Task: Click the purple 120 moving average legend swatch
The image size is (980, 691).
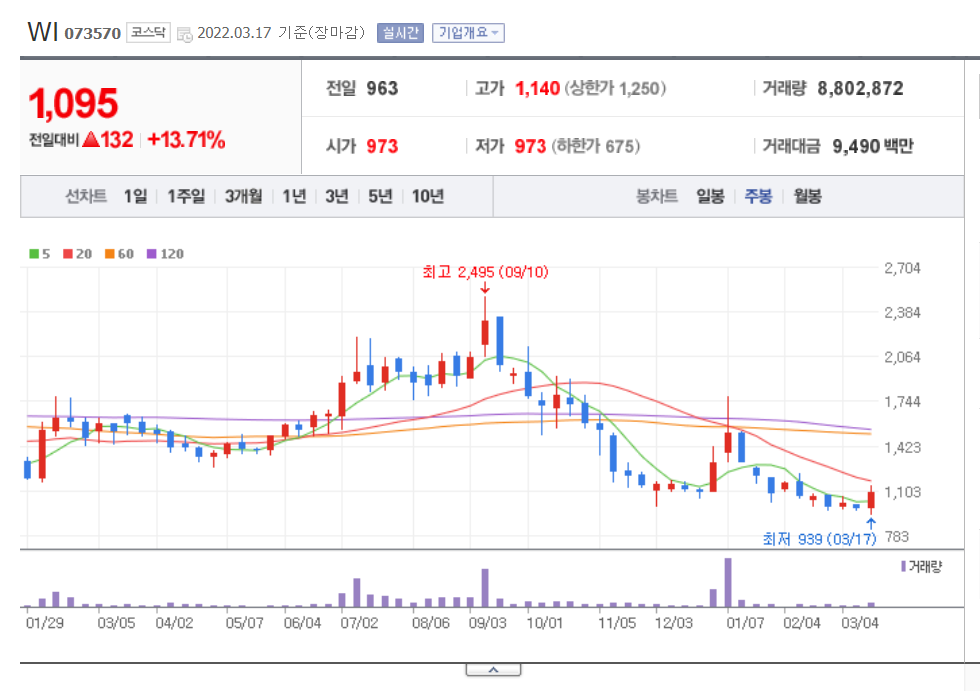Action: click(x=151, y=254)
